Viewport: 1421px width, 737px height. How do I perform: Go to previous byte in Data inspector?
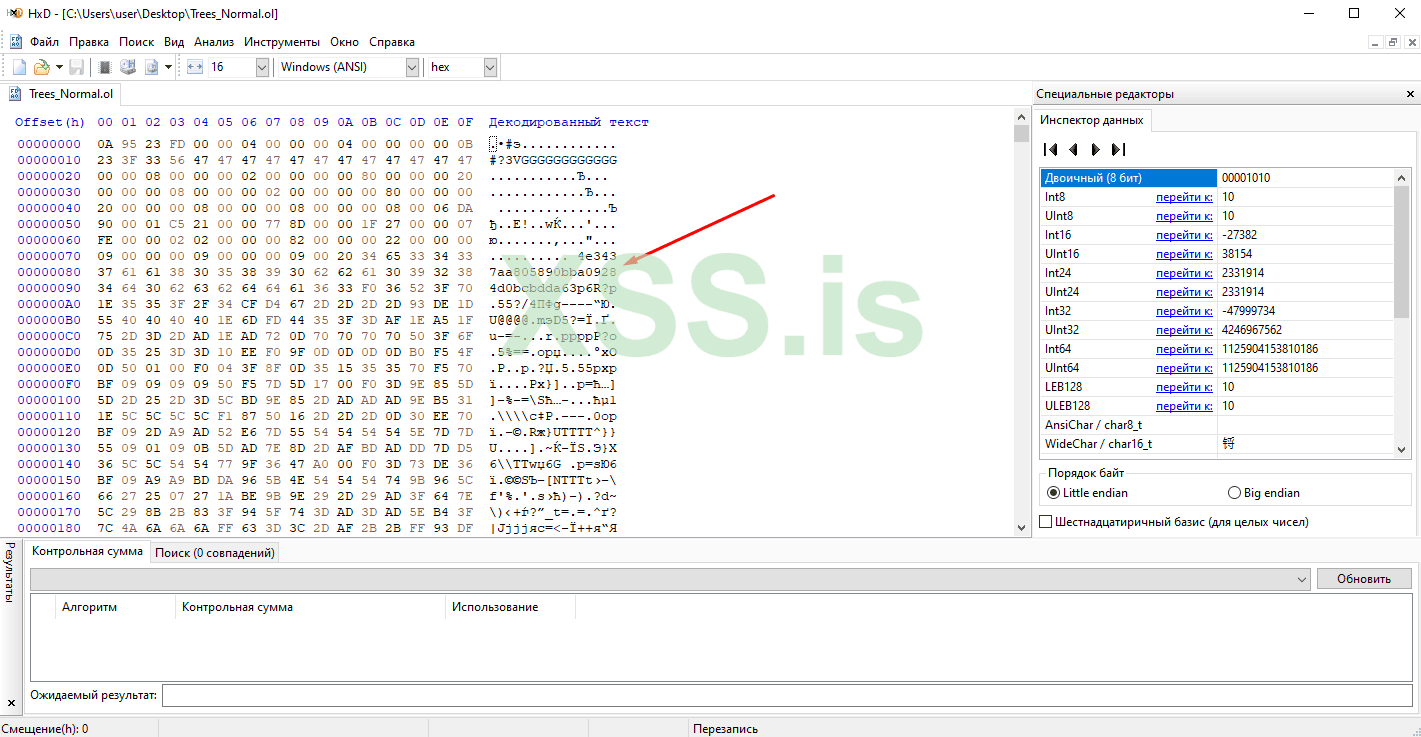pyautogui.click(x=1073, y=149)
